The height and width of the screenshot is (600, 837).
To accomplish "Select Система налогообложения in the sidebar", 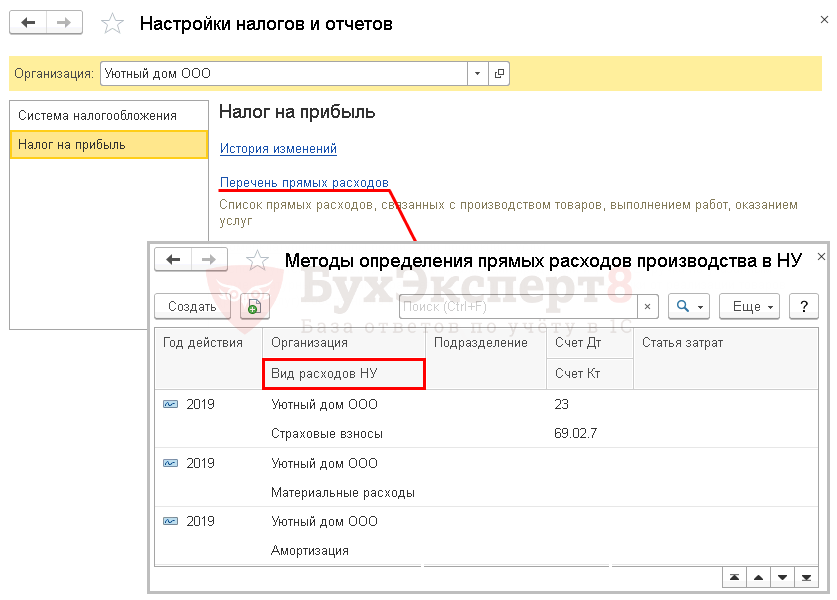I will click(97, 115).
